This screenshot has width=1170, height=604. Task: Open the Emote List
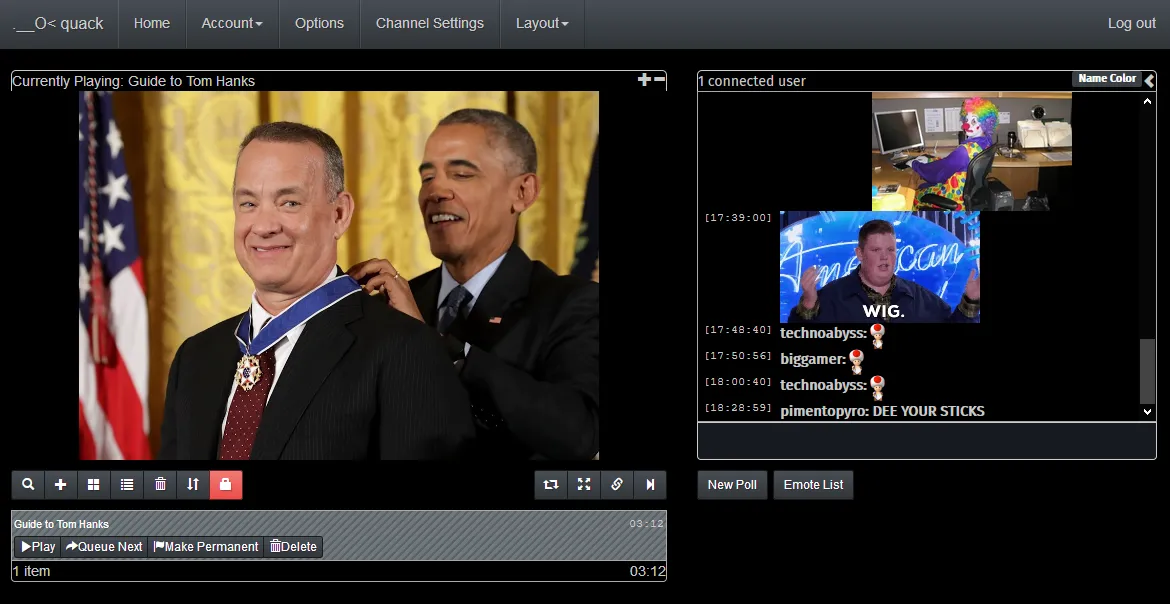click(x=813, y=484)
